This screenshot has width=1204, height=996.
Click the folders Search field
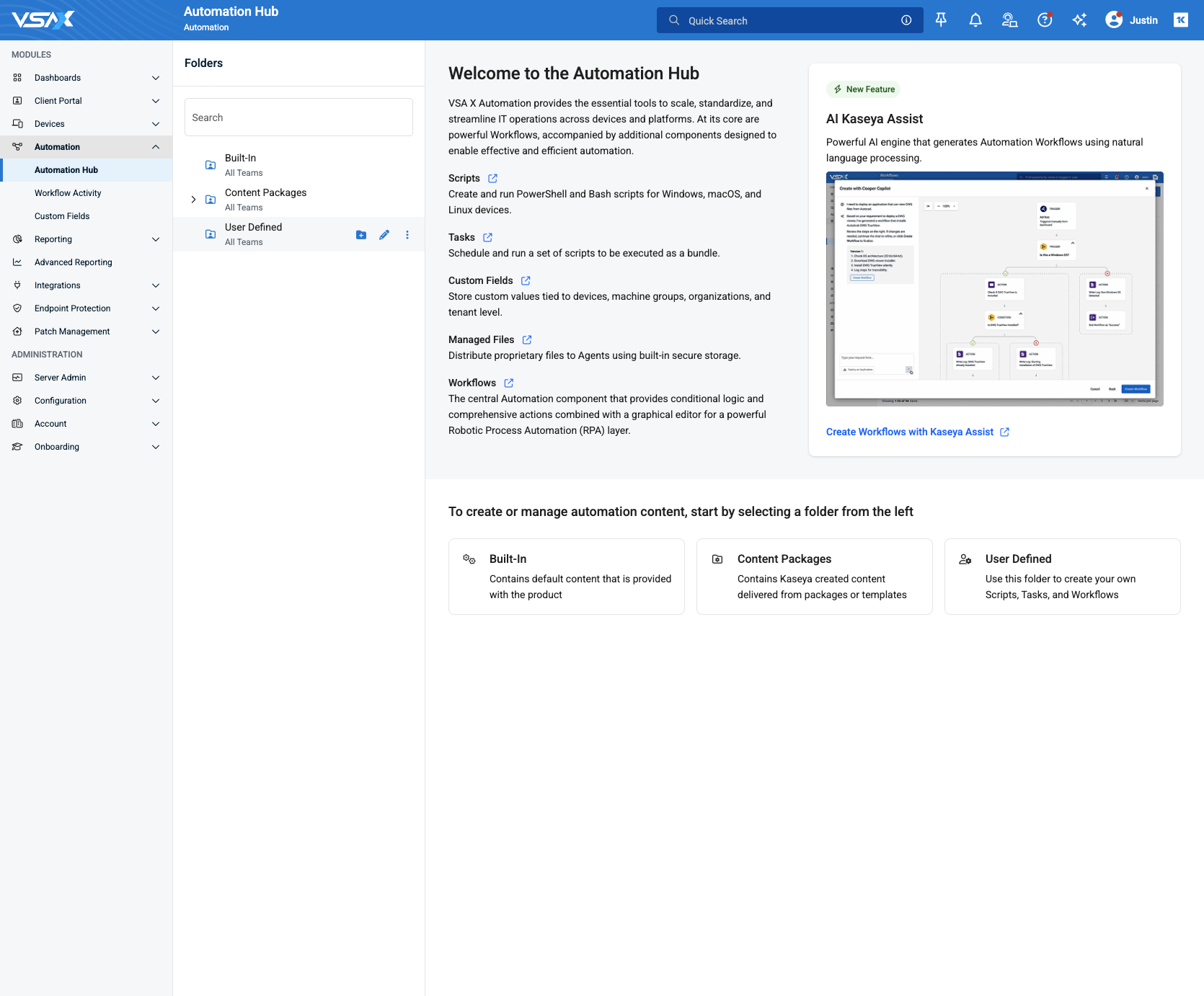[298, 117]
